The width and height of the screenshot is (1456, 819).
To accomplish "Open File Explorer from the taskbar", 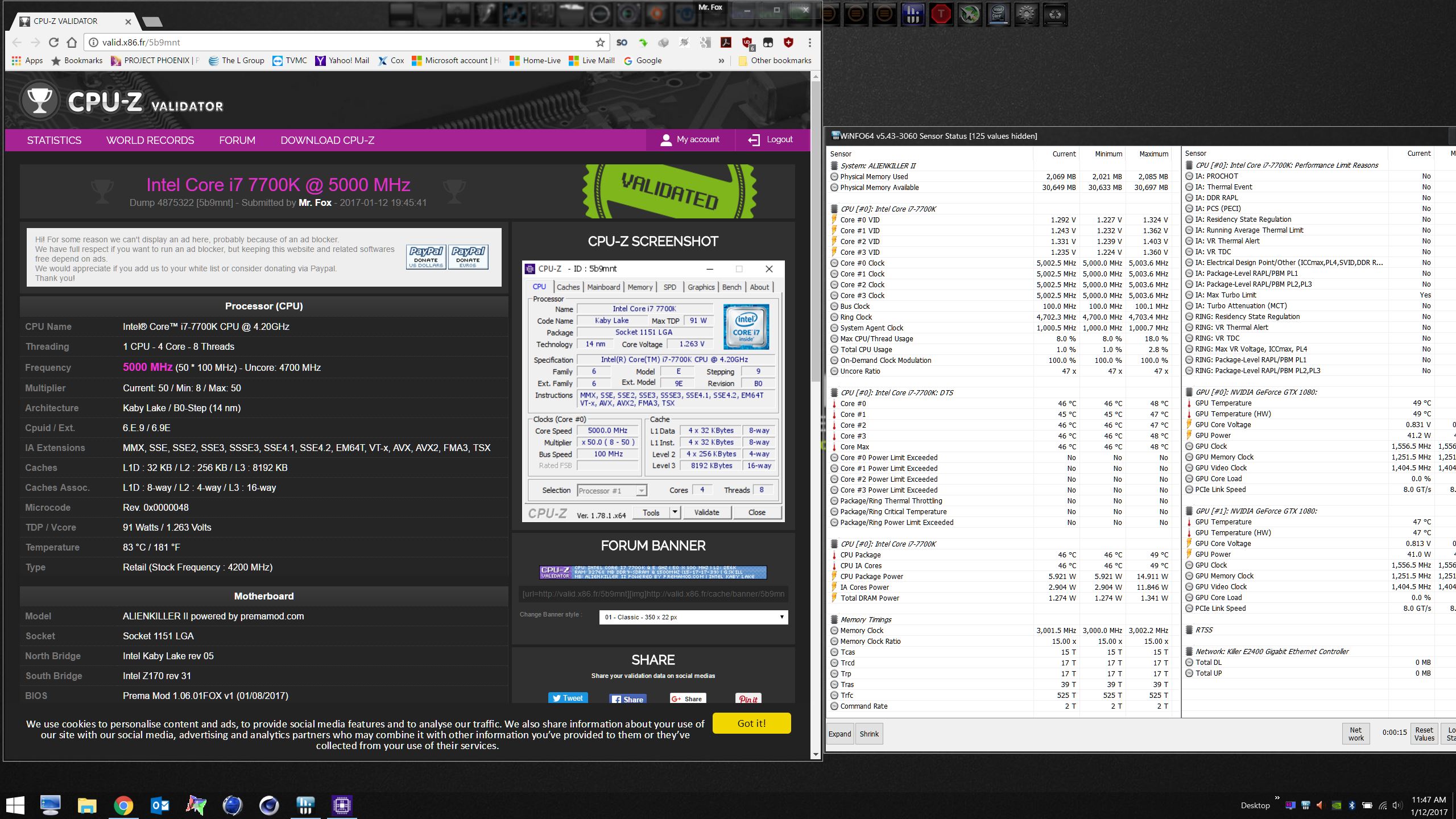I will (x=87, y=805).
